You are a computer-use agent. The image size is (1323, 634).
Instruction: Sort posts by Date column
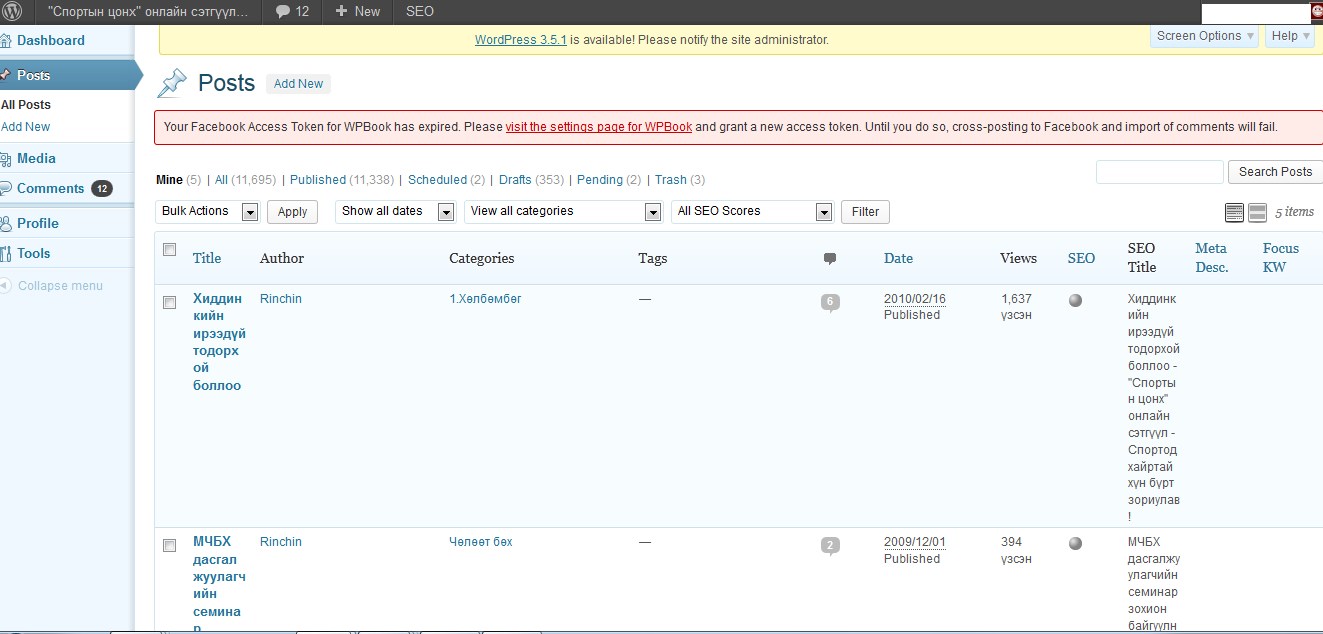tap(898, 258)
